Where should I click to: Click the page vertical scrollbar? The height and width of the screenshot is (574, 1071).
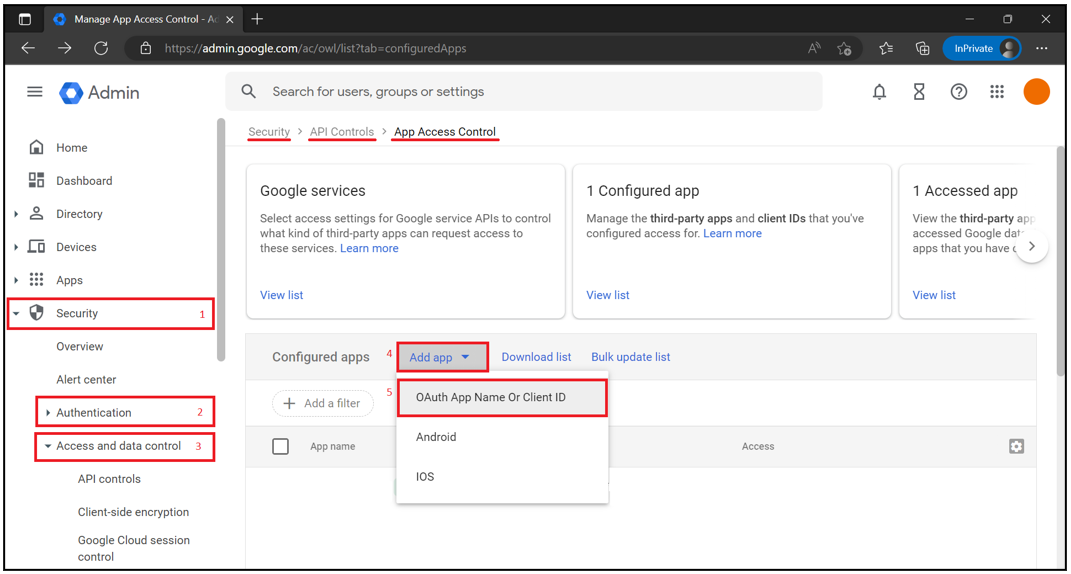click(1060, 260)
